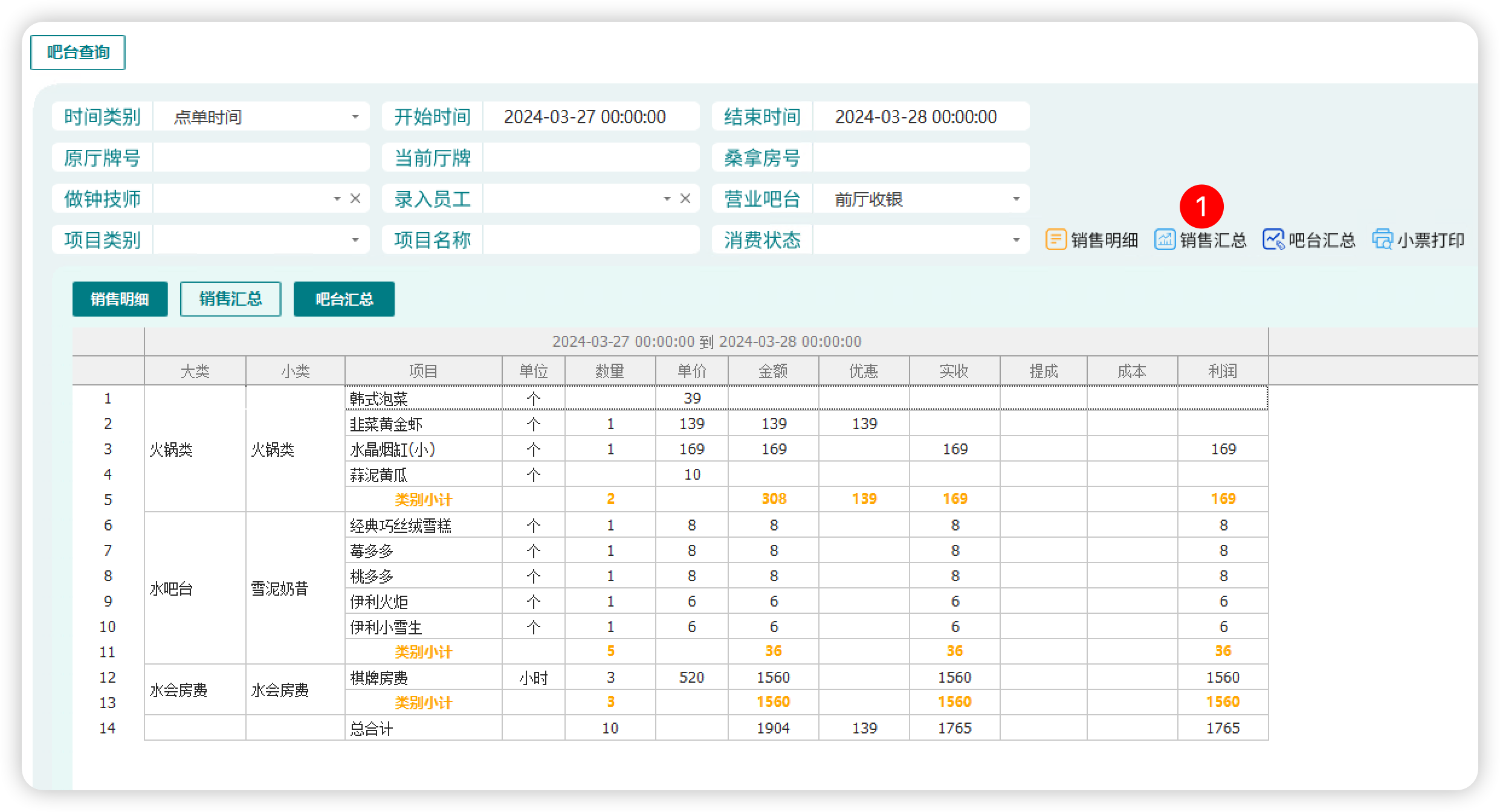Image resolution: width=1500 pixels, height=812 pixels.
Task: Click the 水吧台 category cell
Action: [195, 588]
